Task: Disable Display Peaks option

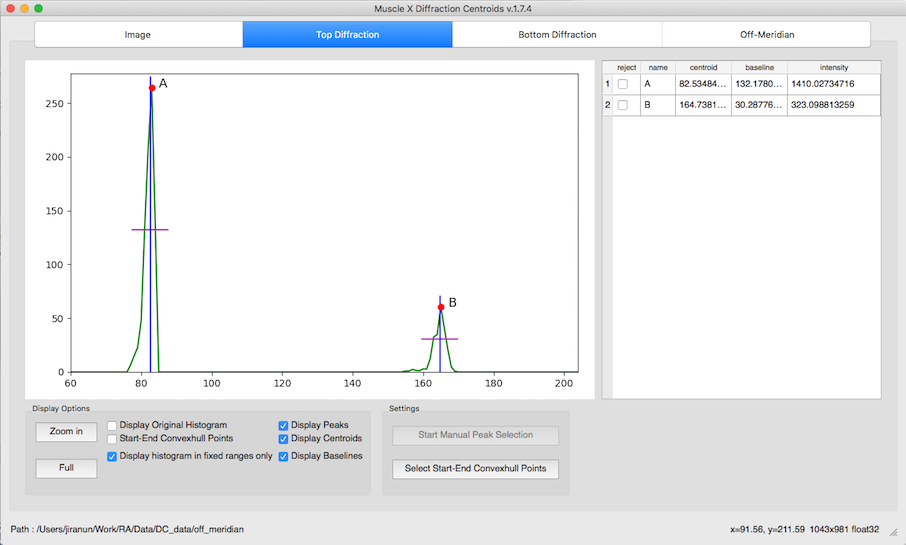Action: [x=283, y=425]
